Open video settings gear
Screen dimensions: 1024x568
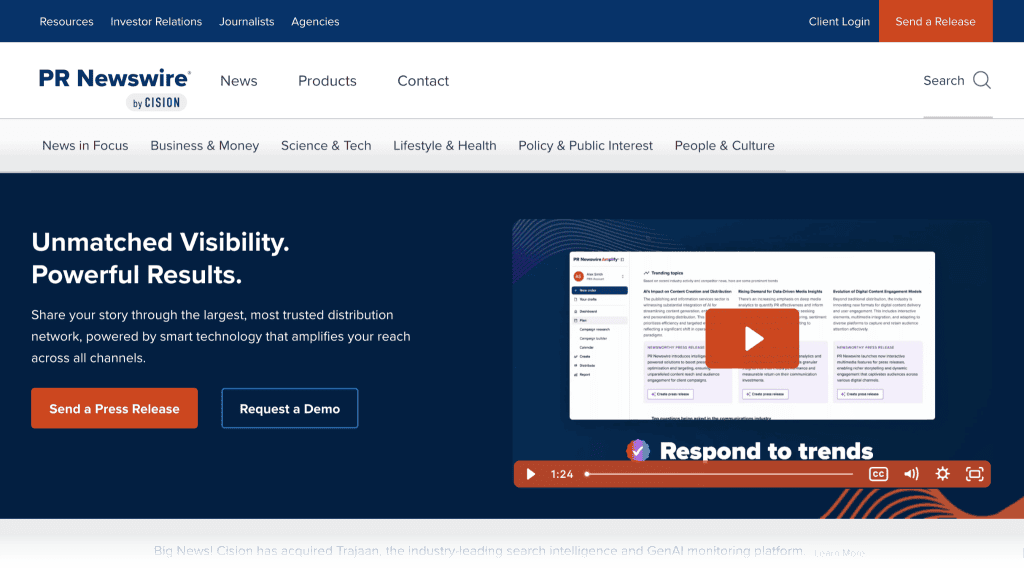tap(942, 474)
